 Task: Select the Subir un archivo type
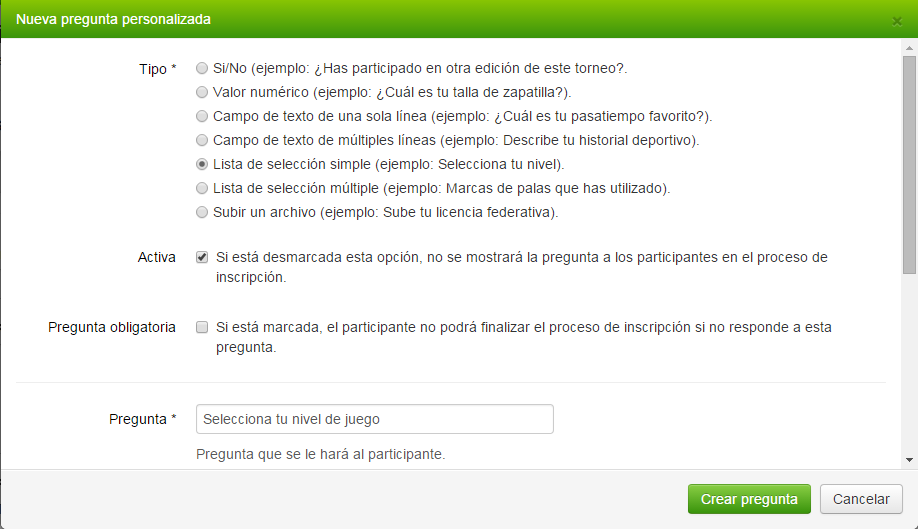tap(202, 212)
